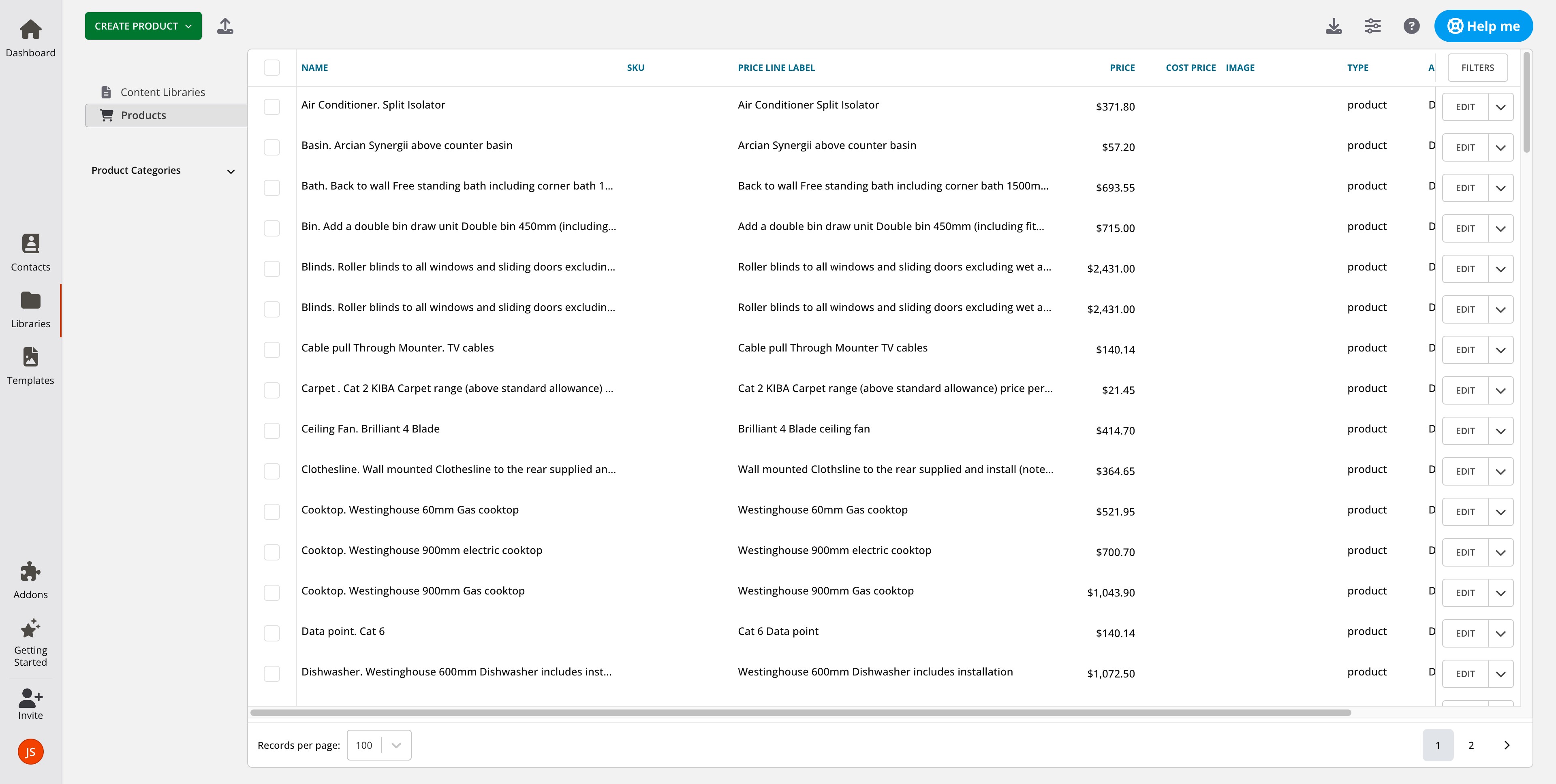
Task: Click the horizontal scrollbar below the table
Action: (x=800, y=713)
